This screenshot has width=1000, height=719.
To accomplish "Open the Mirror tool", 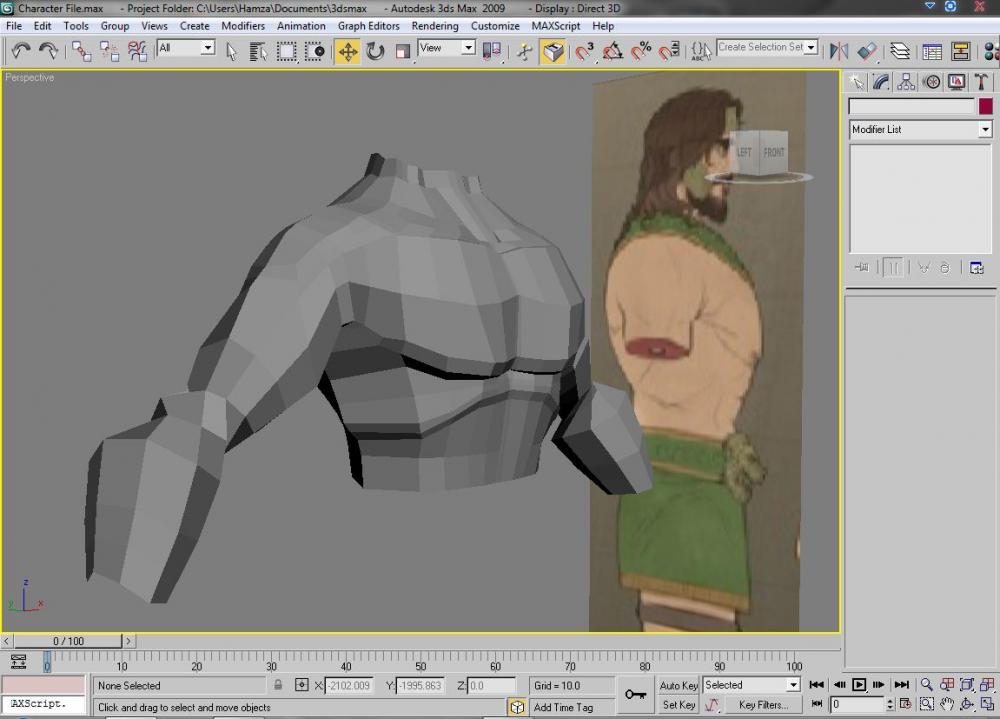I will coord(839,51).
